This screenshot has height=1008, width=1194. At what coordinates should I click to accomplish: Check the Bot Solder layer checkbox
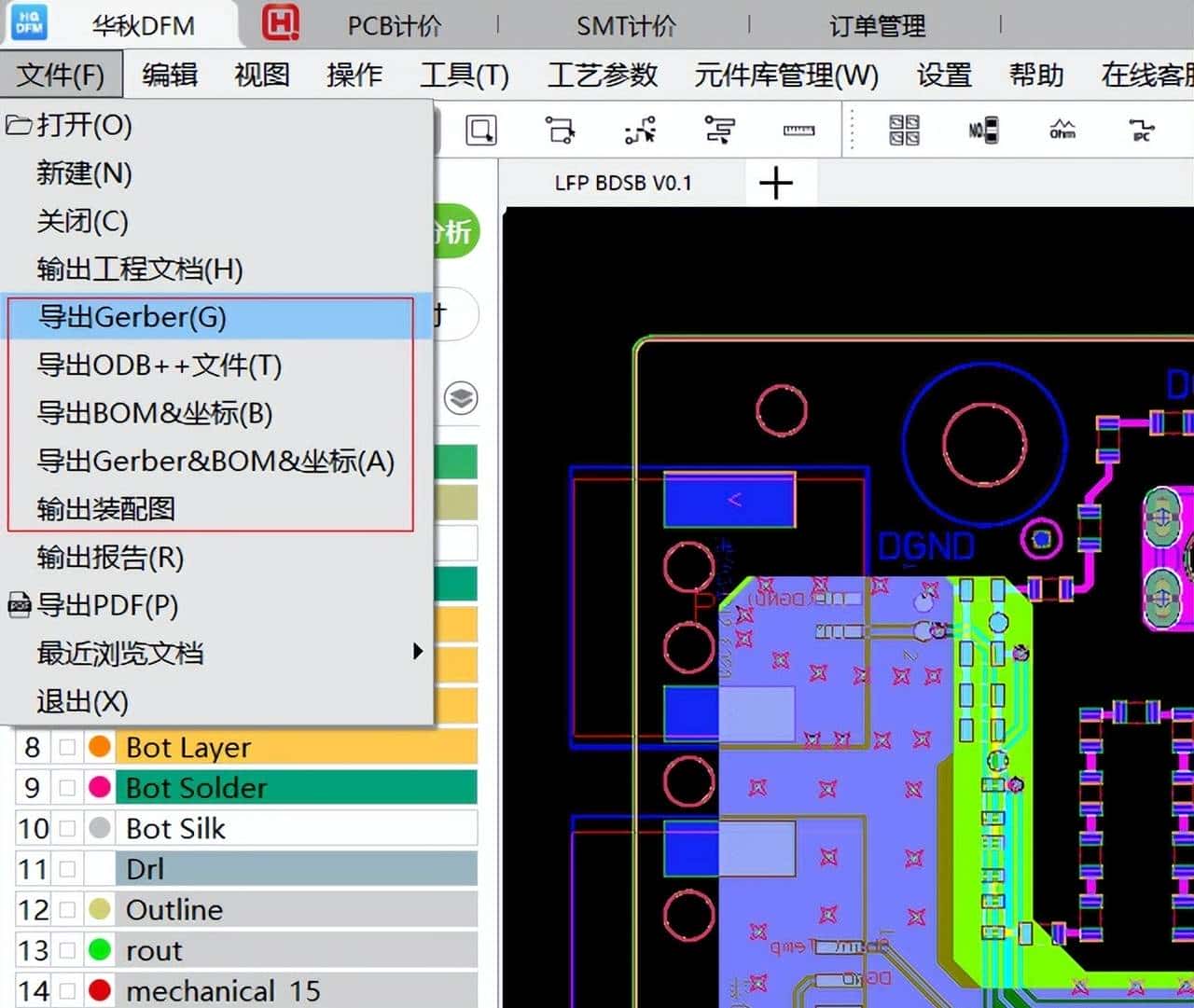pyautogui.click(x=65, y=787)
